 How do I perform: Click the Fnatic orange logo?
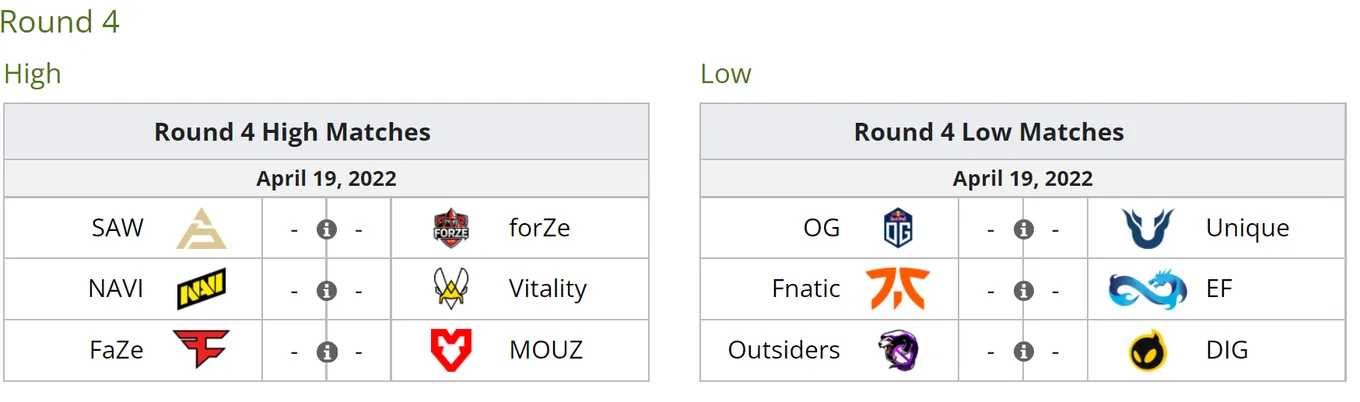[x=898, y=290]
